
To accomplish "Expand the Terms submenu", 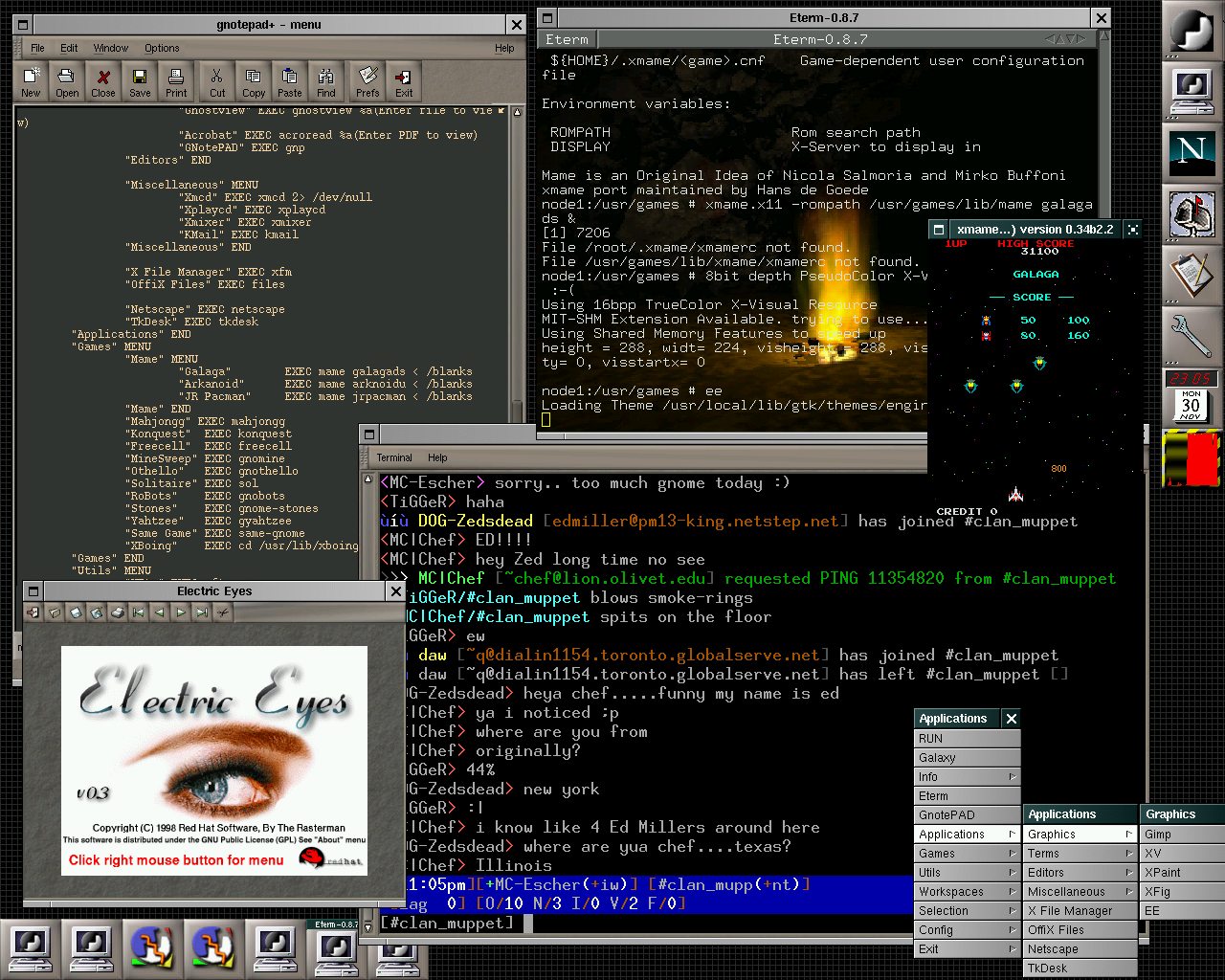I will (1080, 854).
